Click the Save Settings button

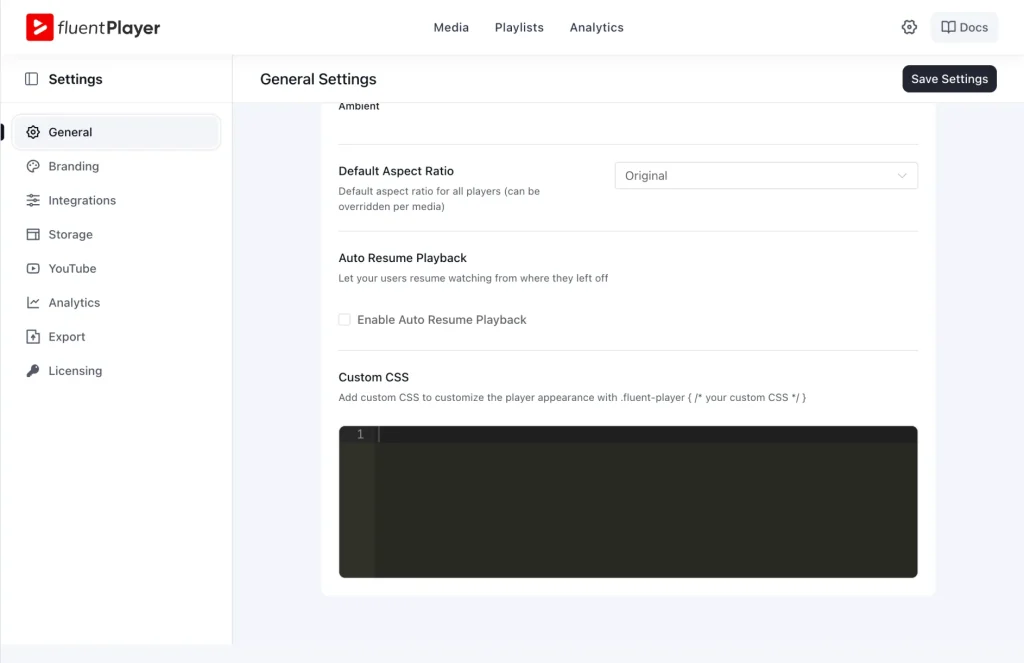tap(949, 79)
